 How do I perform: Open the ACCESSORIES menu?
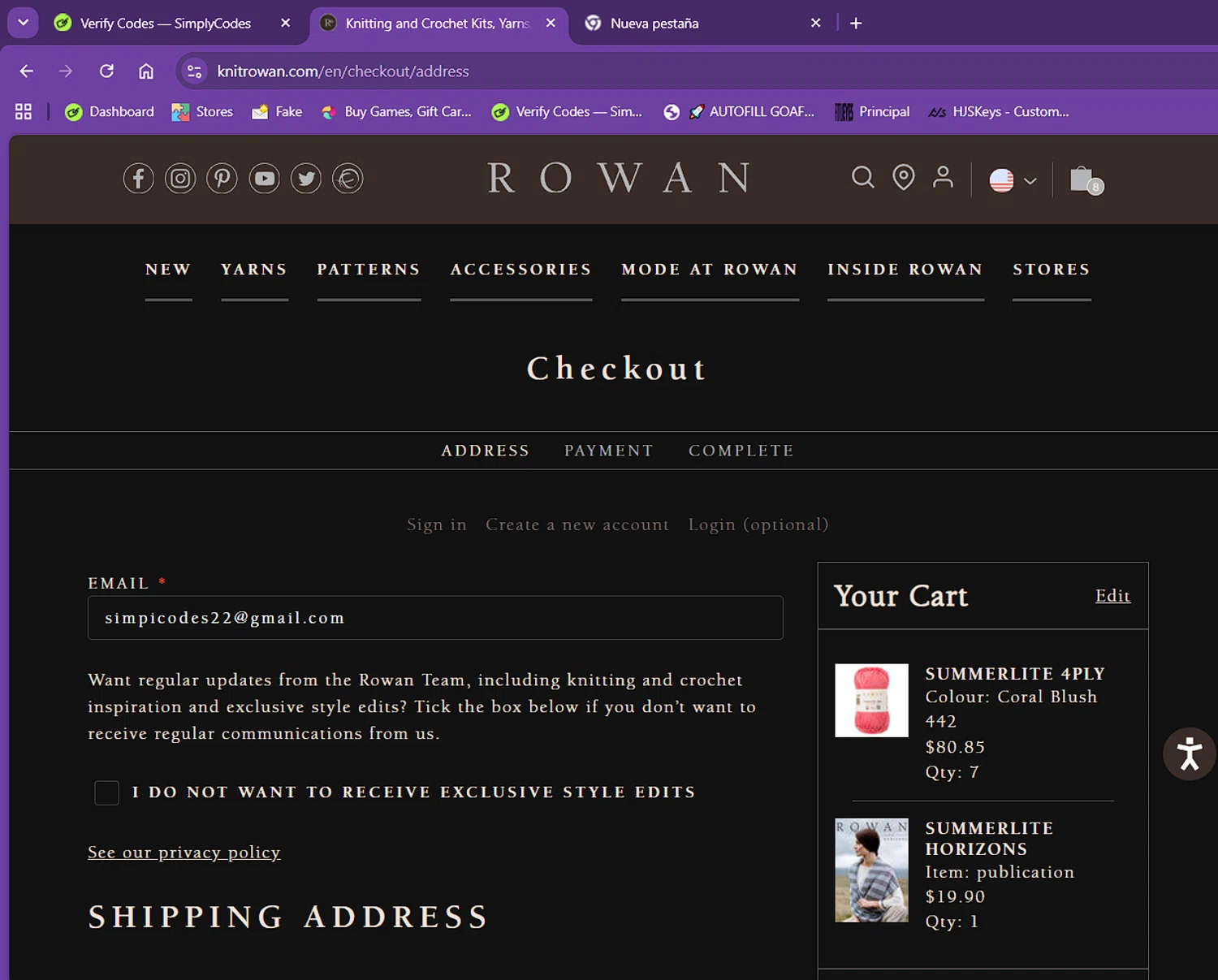[x=521, y=270]
